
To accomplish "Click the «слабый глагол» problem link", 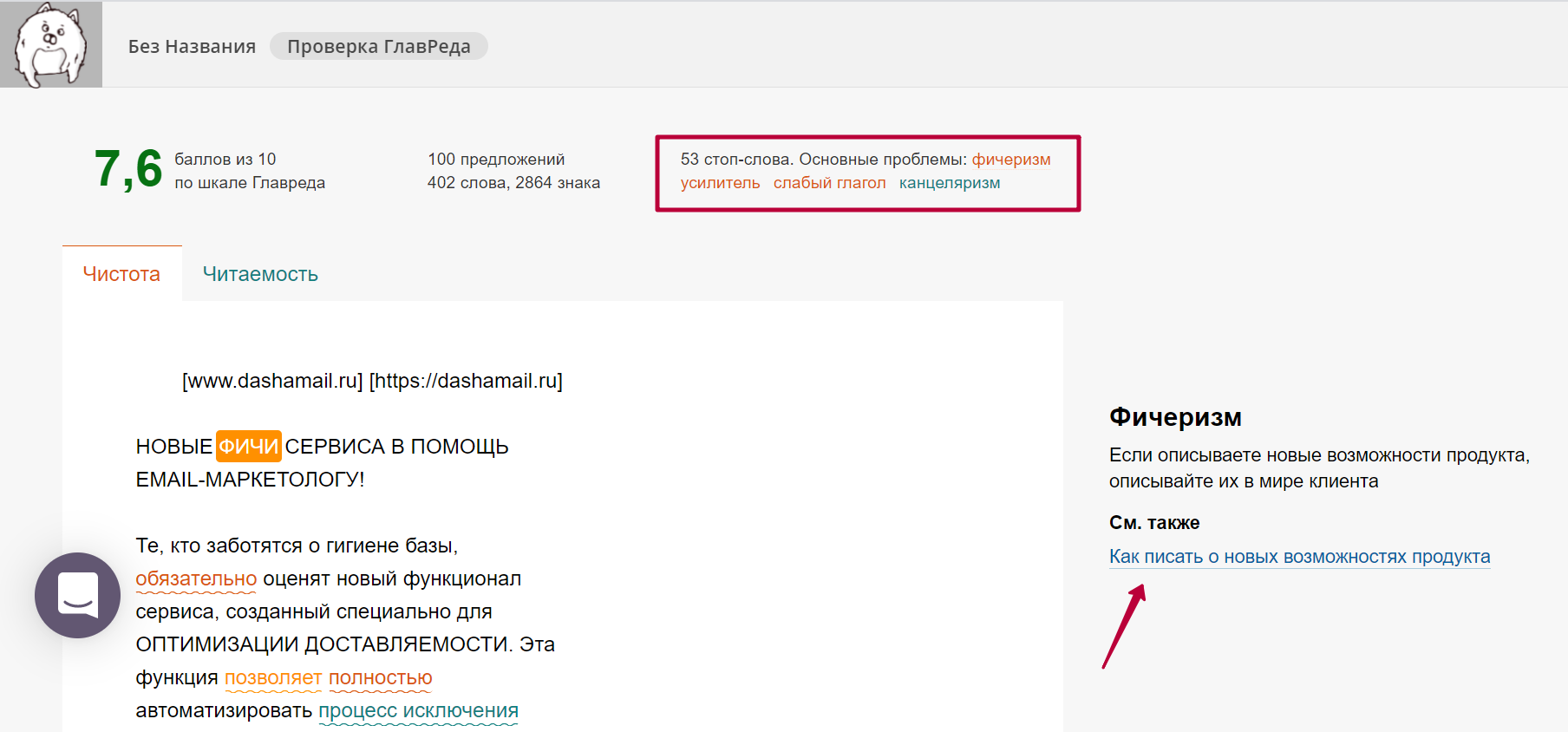I will pyautogui.click(x=829, y=183).
